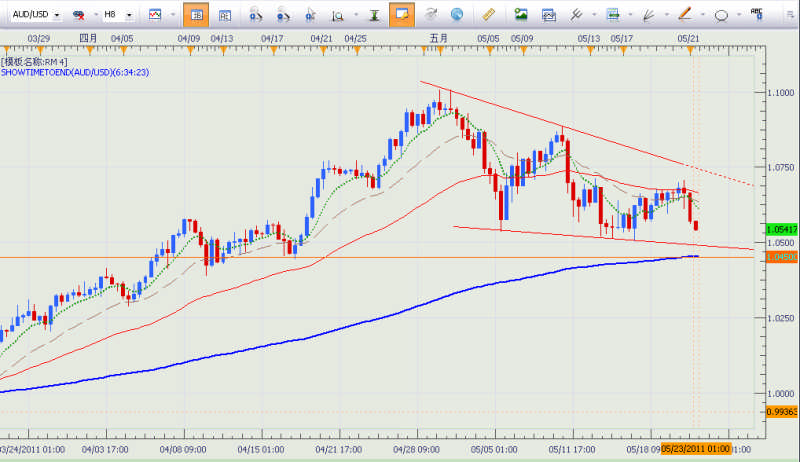Click the orange marker under 04/05
The width and height of the screenshot is (800, 462).
(x=123, y=50)
